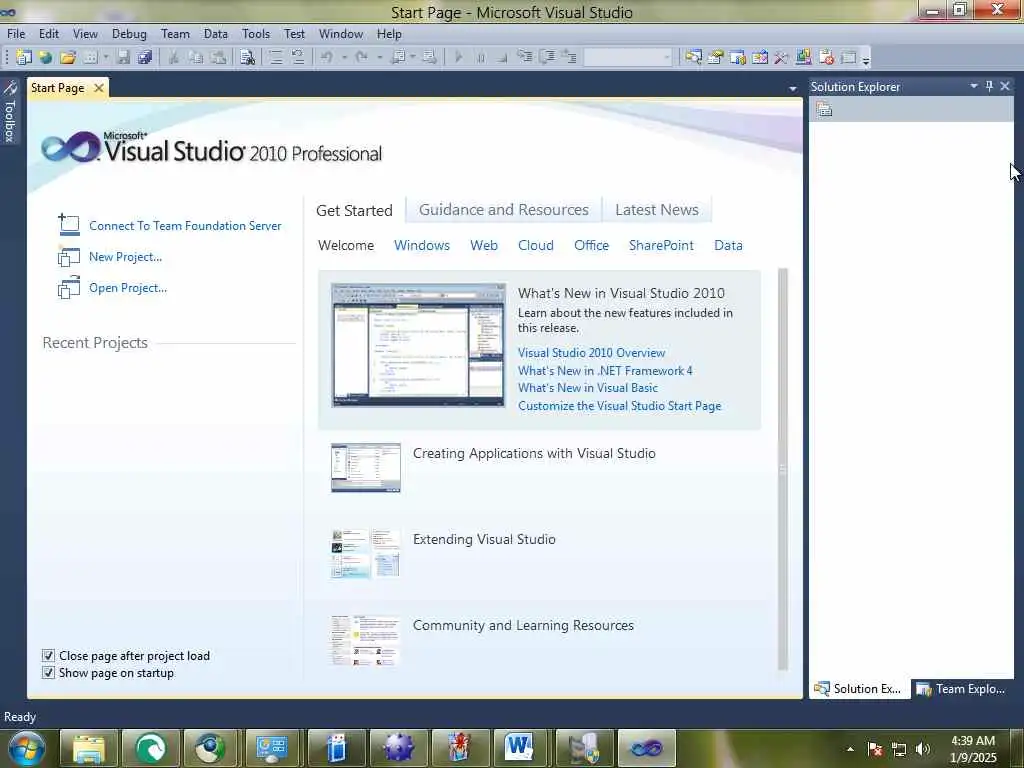Open the collapsed Toolbox side panel

coord(9,111)
